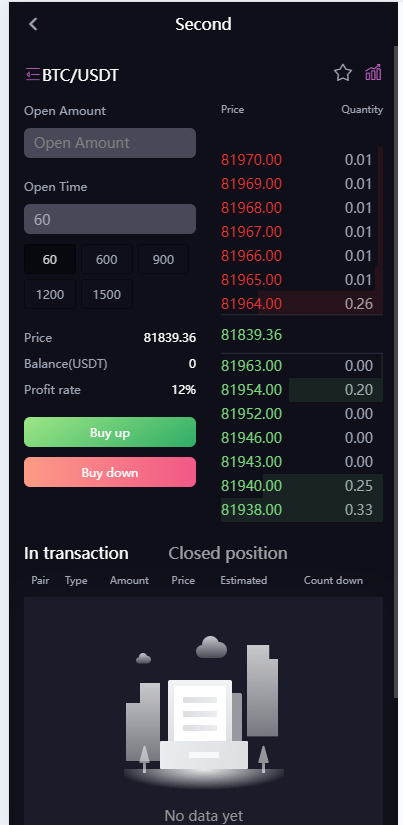Screen dimensions: 403x825
Task: Click the Open Time field showing 60
Action: (x=110, y=219)
